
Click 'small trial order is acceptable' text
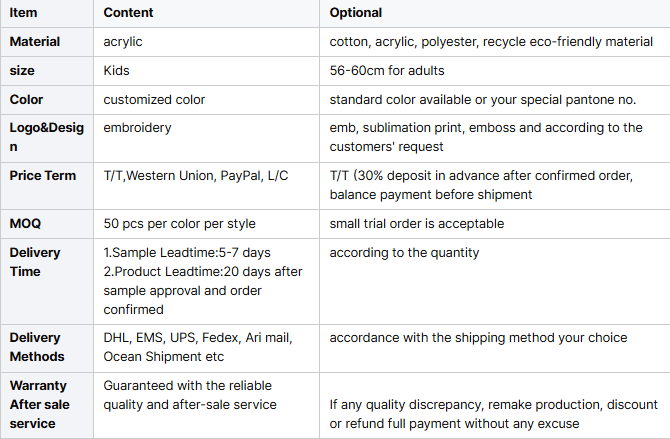[417, 224]
